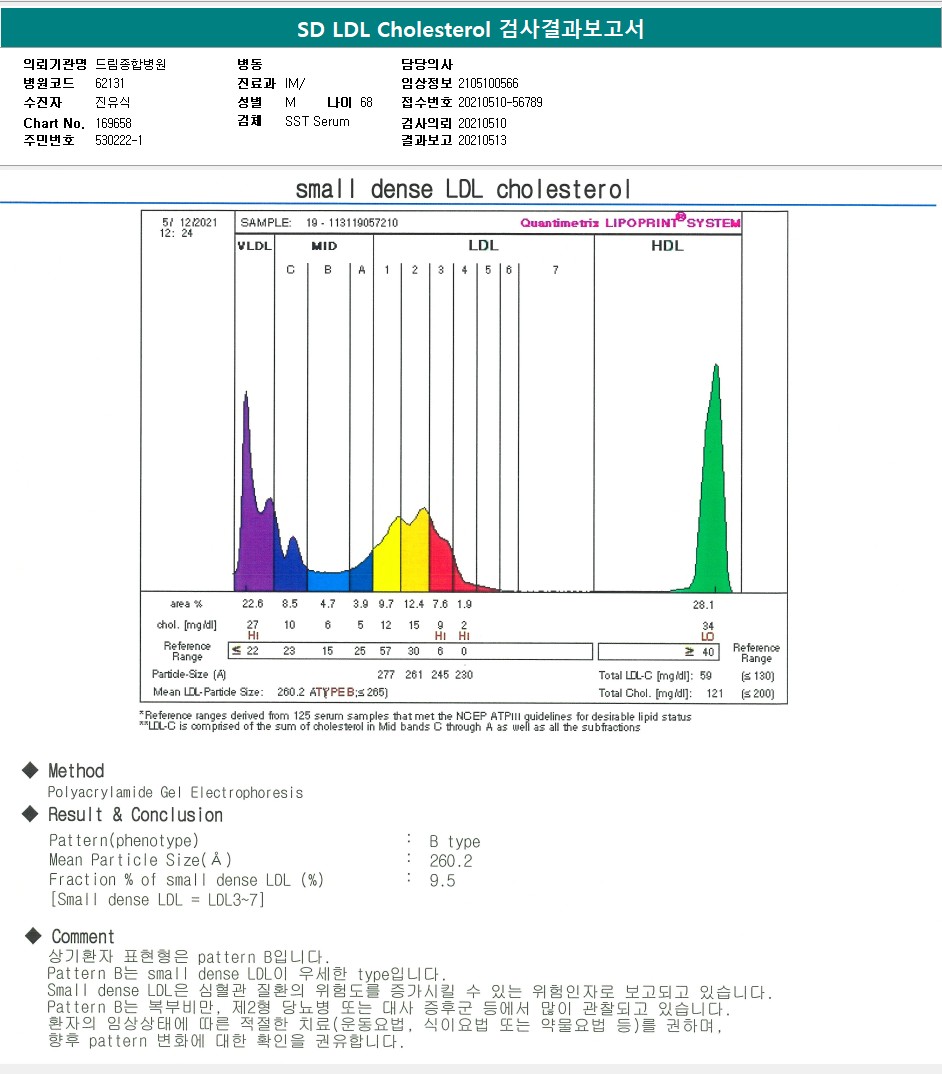Select the age value 68
Screen dimensions: 942x1074
367,103
